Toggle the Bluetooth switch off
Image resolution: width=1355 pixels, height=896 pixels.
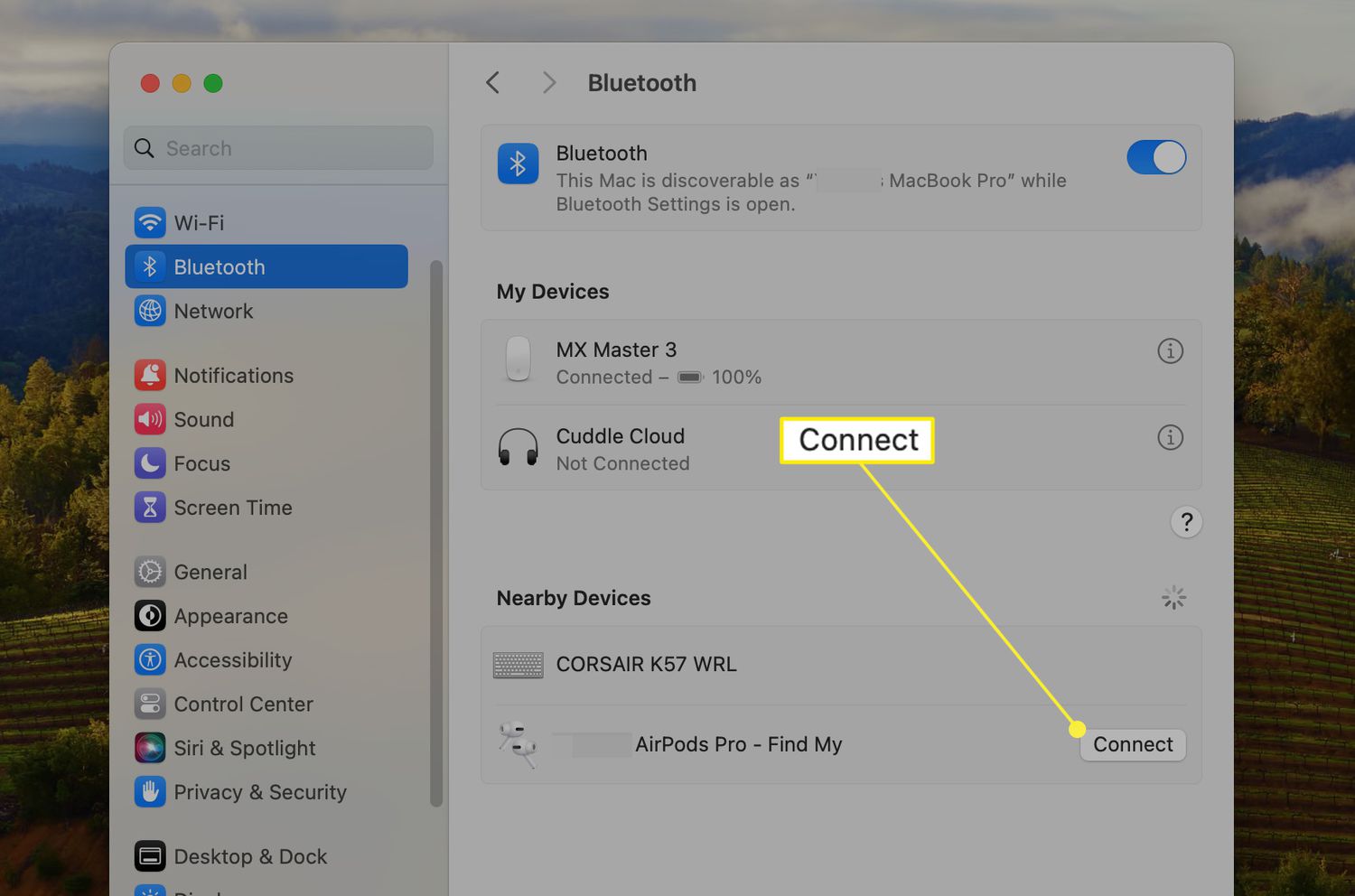pos(1155,157)
